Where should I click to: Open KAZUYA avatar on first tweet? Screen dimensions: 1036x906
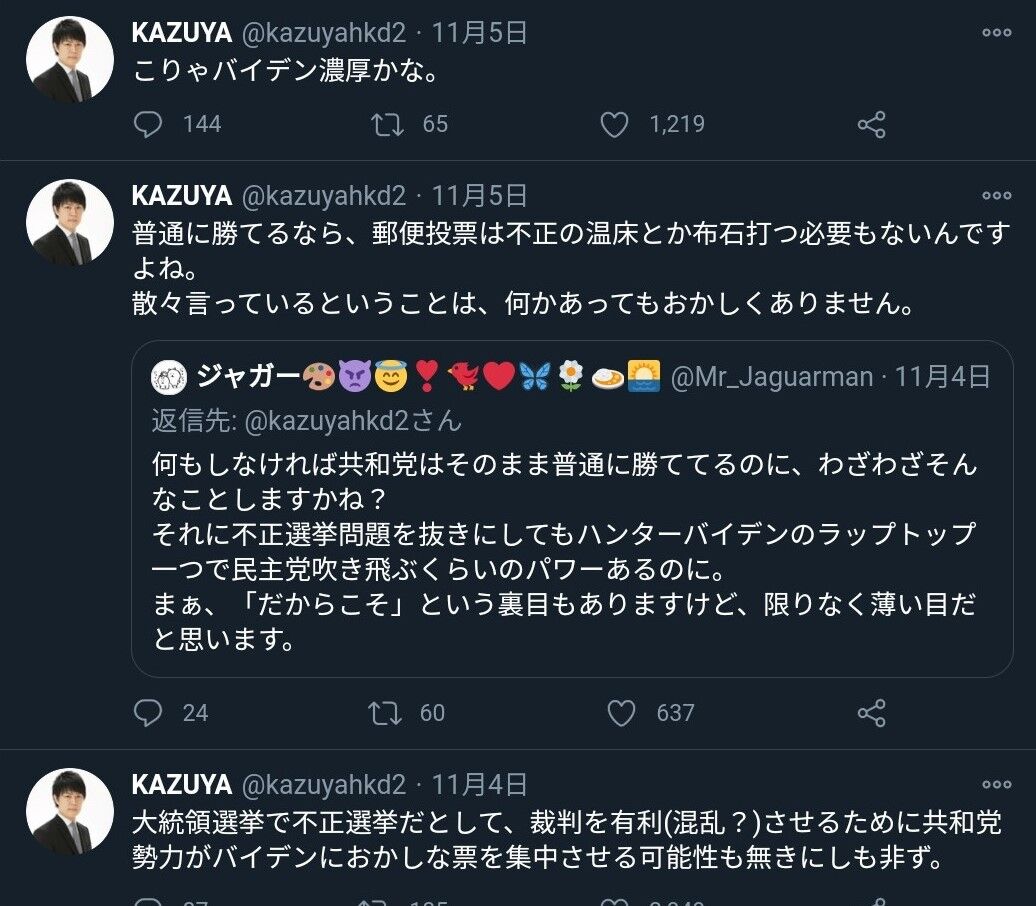coord(69,60)
